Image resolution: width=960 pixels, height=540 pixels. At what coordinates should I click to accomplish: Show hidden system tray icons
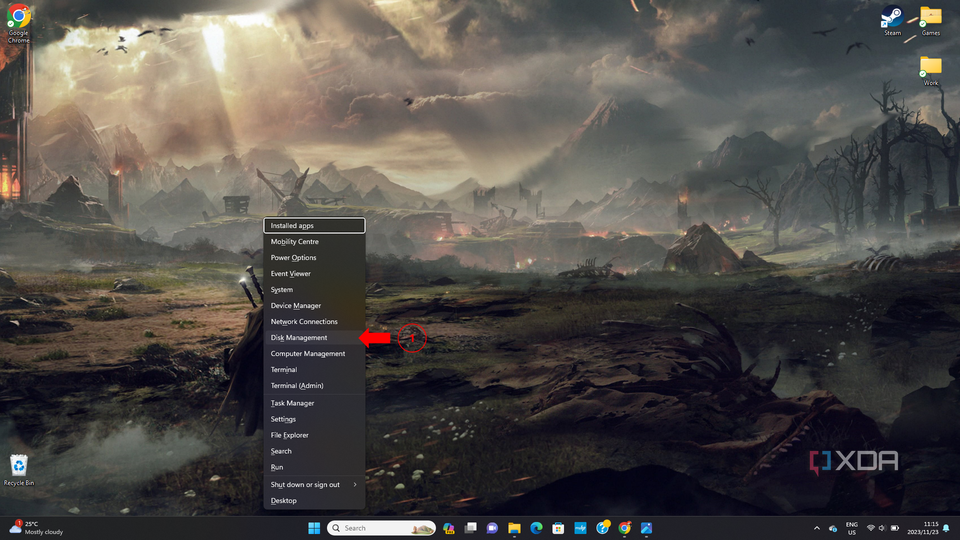point(817,528)
